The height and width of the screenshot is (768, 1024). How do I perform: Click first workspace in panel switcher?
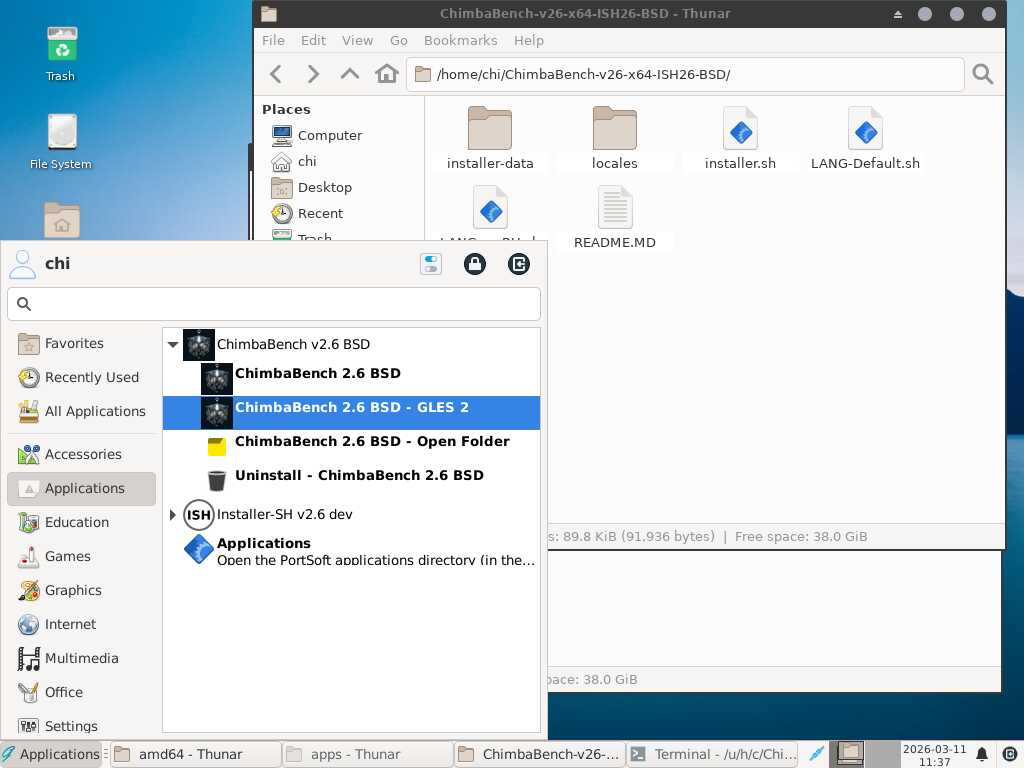[849, 754]
